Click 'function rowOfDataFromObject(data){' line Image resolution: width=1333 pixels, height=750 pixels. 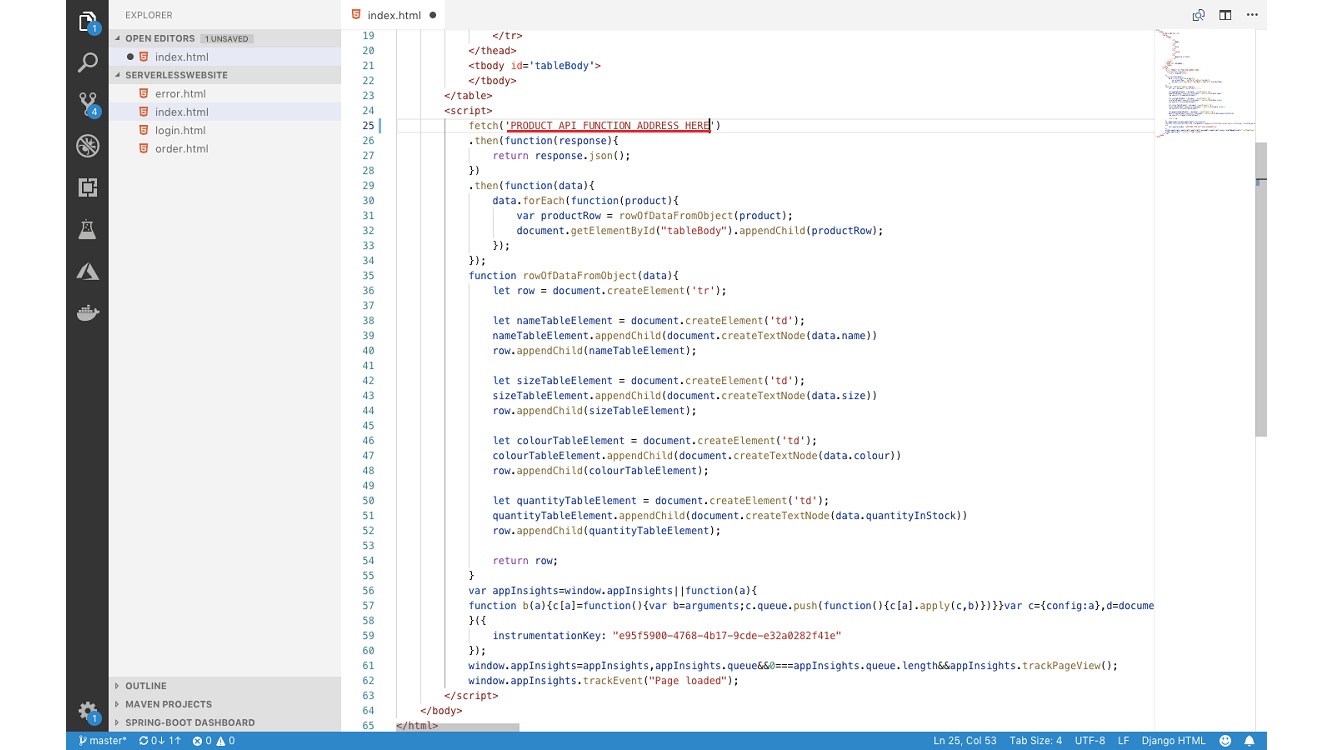(x=574, y=275)
